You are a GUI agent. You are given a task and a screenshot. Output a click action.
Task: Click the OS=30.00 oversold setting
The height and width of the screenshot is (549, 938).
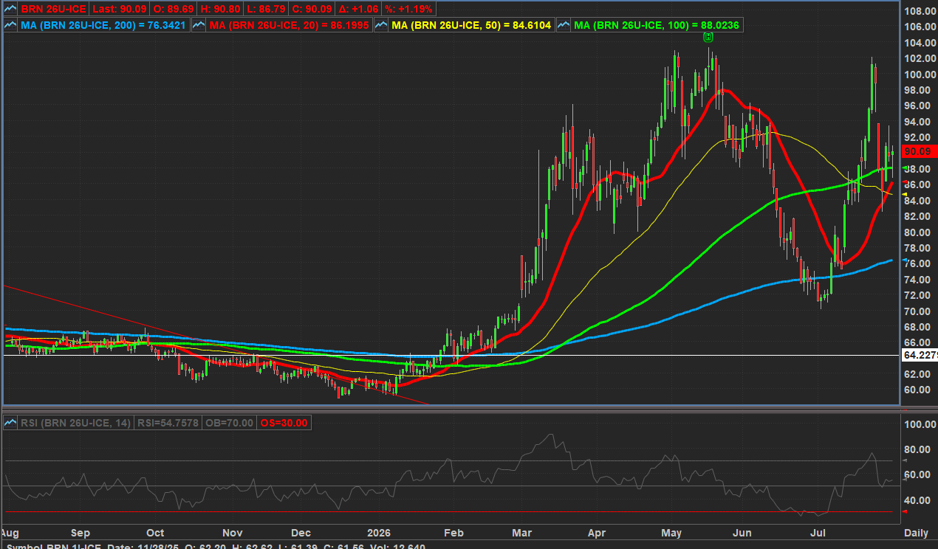(284, 423)
